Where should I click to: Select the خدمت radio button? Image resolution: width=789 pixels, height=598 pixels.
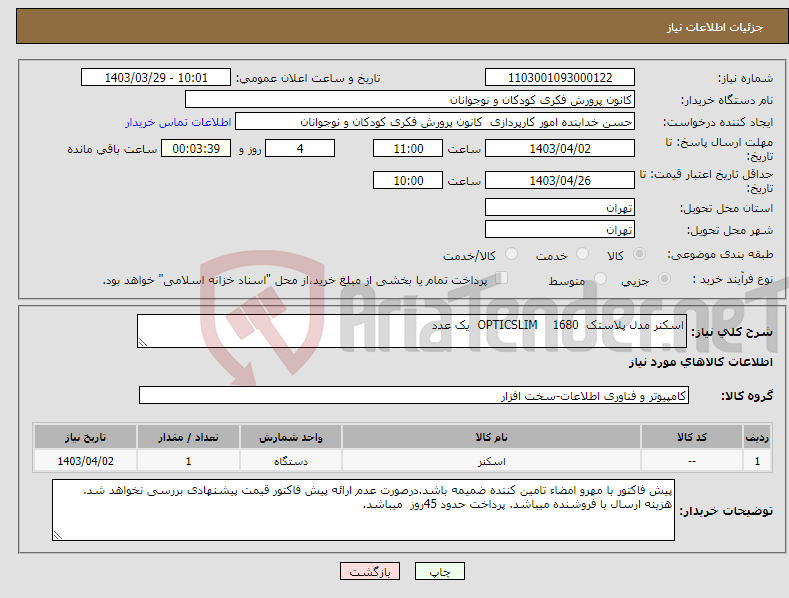pos(582,254)
